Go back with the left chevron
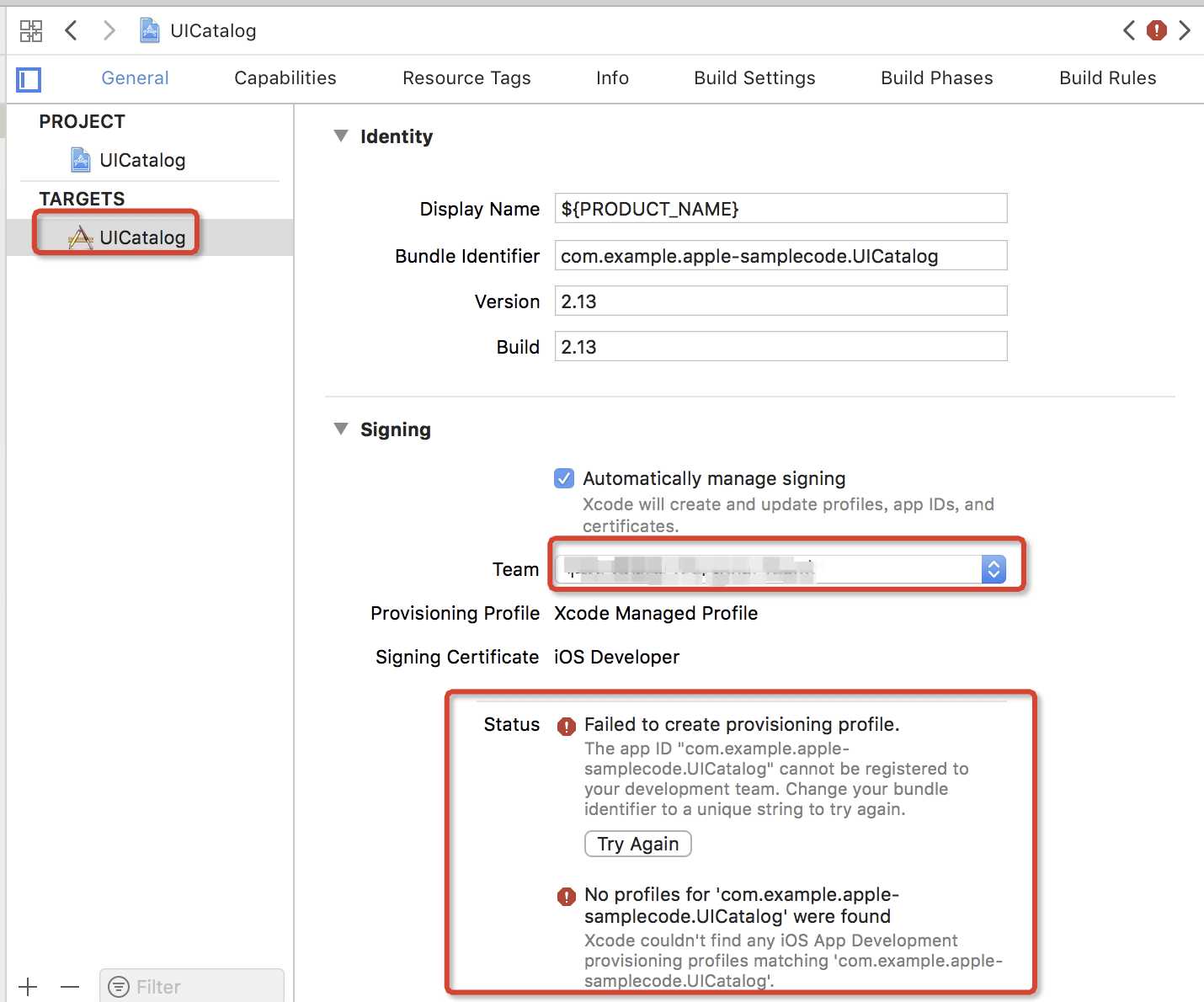Image resolution: width=1204 pixels, height=1002 pixels. (x=72, y=31)
